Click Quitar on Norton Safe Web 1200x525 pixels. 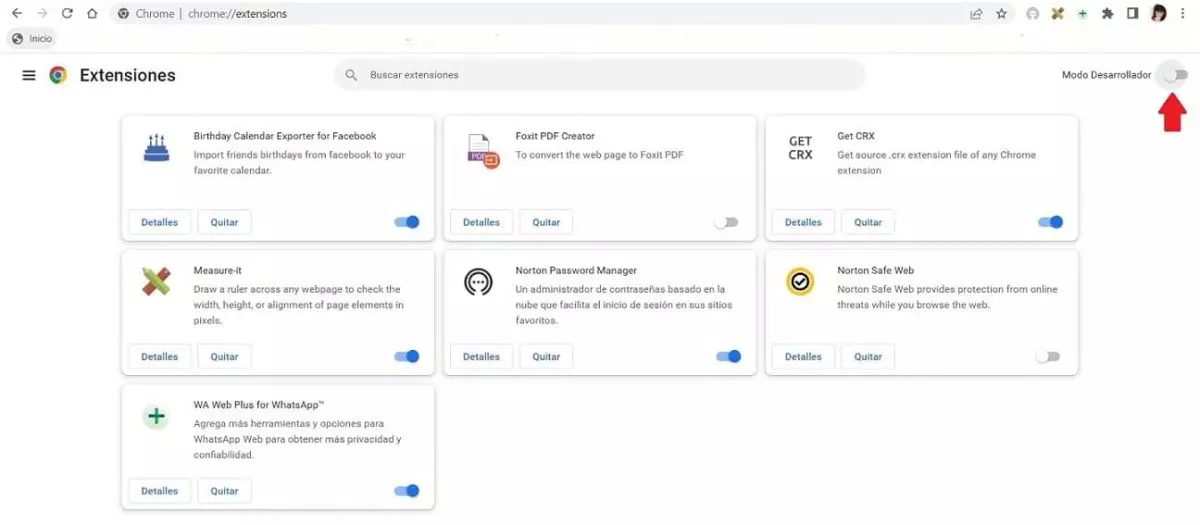point(868,356)
